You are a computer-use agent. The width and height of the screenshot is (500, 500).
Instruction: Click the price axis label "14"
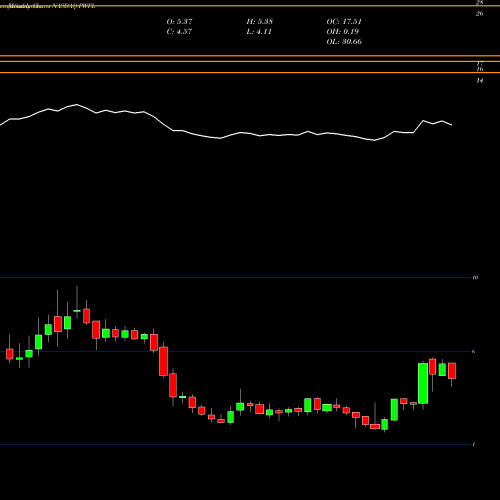[x=479, y=80]
